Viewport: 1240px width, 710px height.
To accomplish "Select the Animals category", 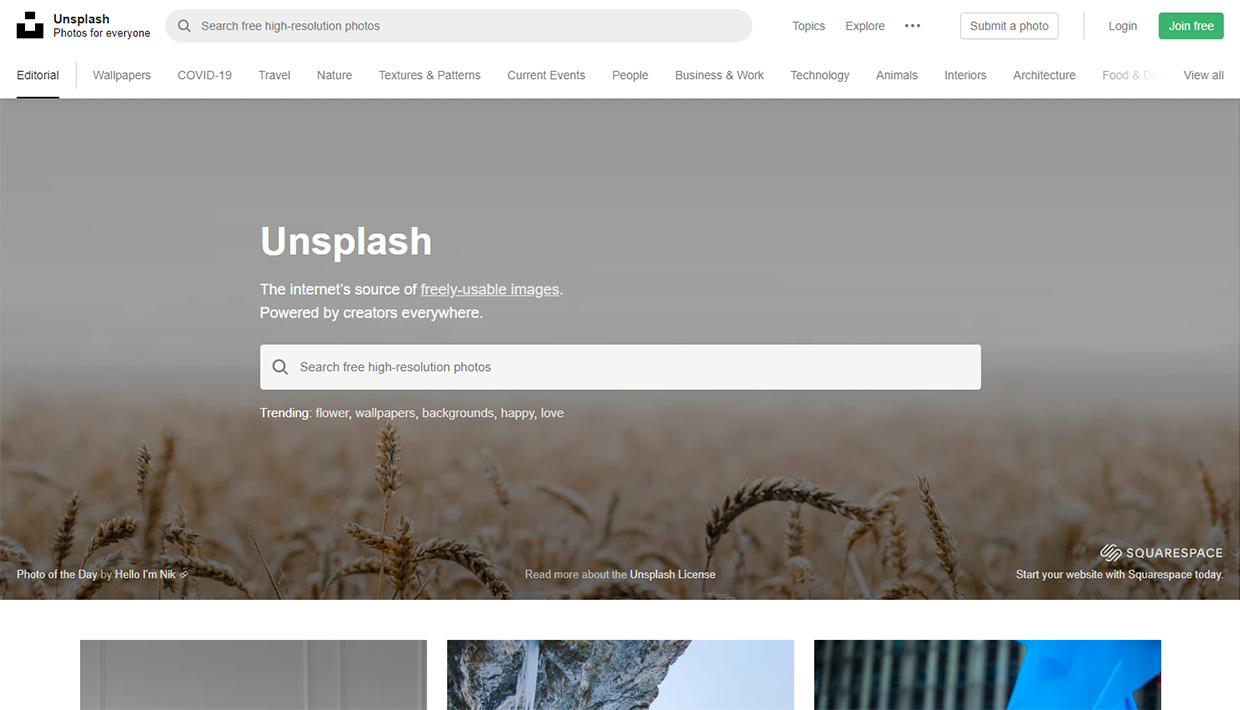I will coord(896,75).
